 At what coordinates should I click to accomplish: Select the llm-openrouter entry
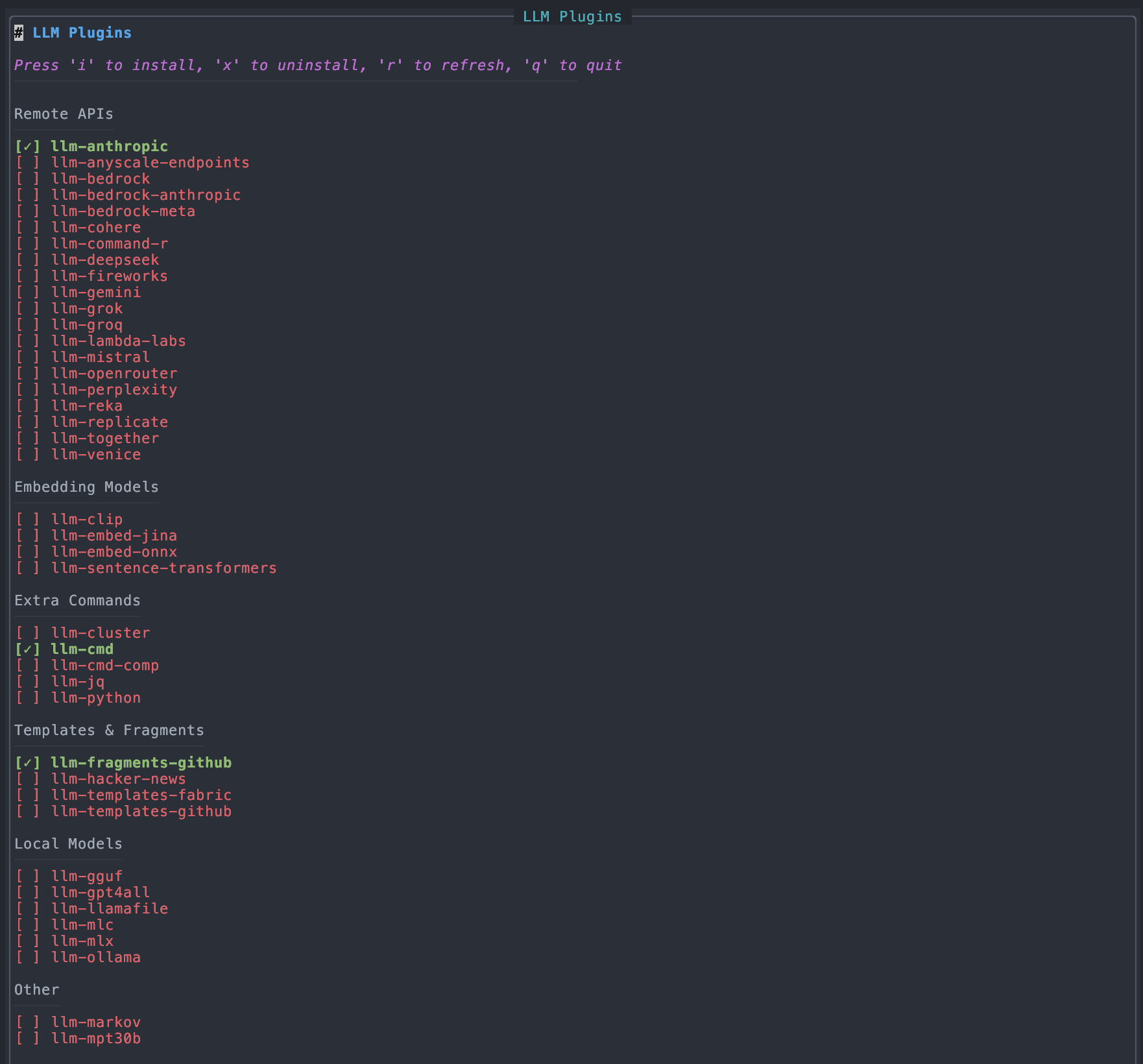[x=114, y=373]
